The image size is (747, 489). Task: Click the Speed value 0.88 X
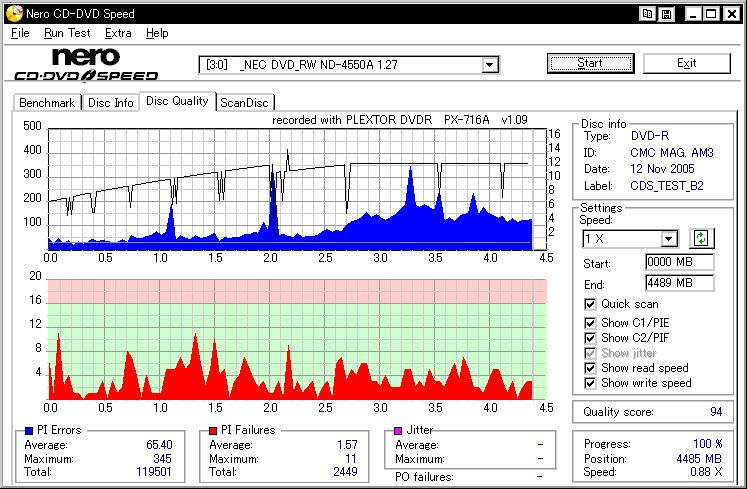point(706,472)
